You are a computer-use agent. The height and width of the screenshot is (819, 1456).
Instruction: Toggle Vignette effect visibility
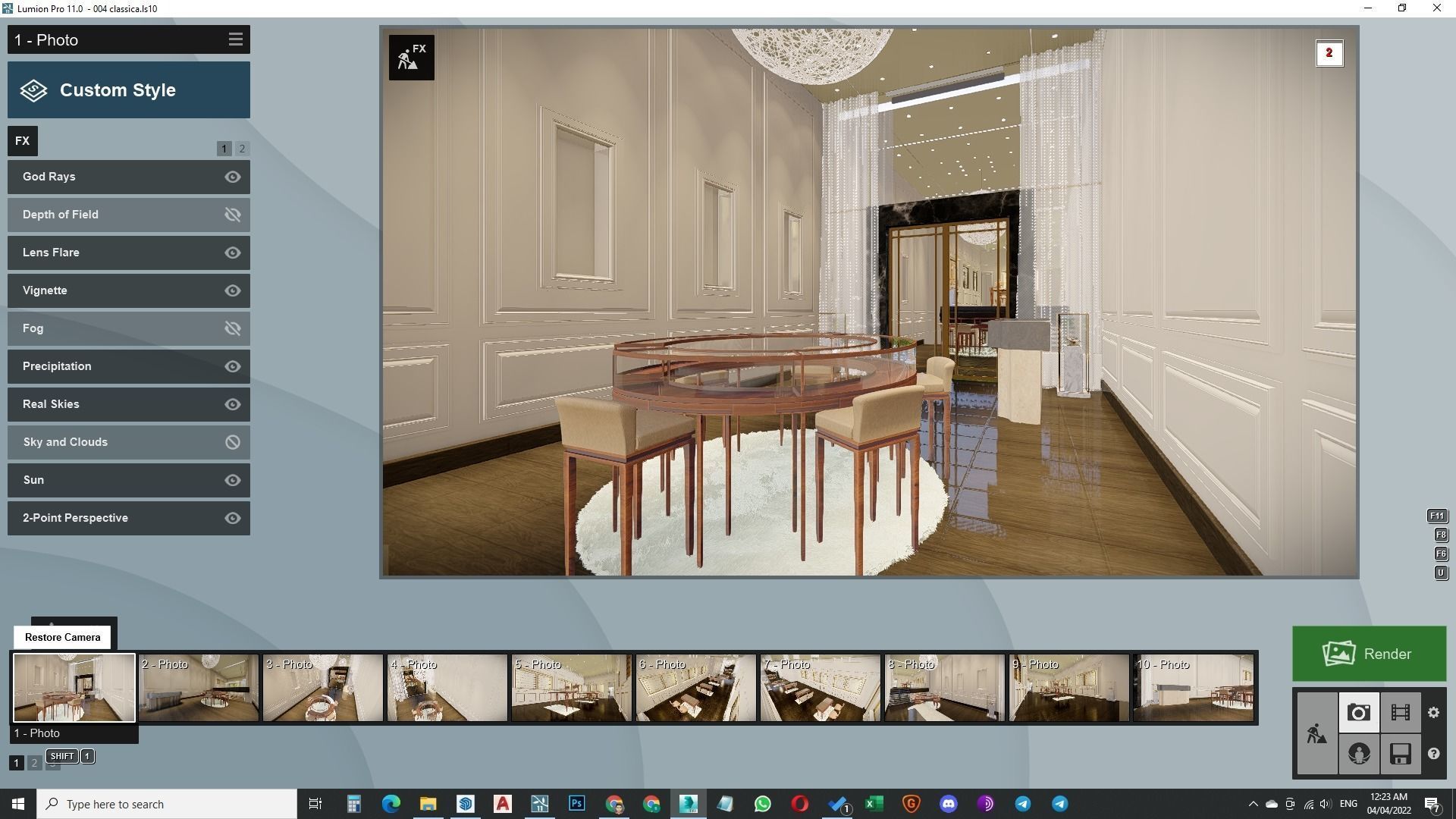[x=233, y=290]
